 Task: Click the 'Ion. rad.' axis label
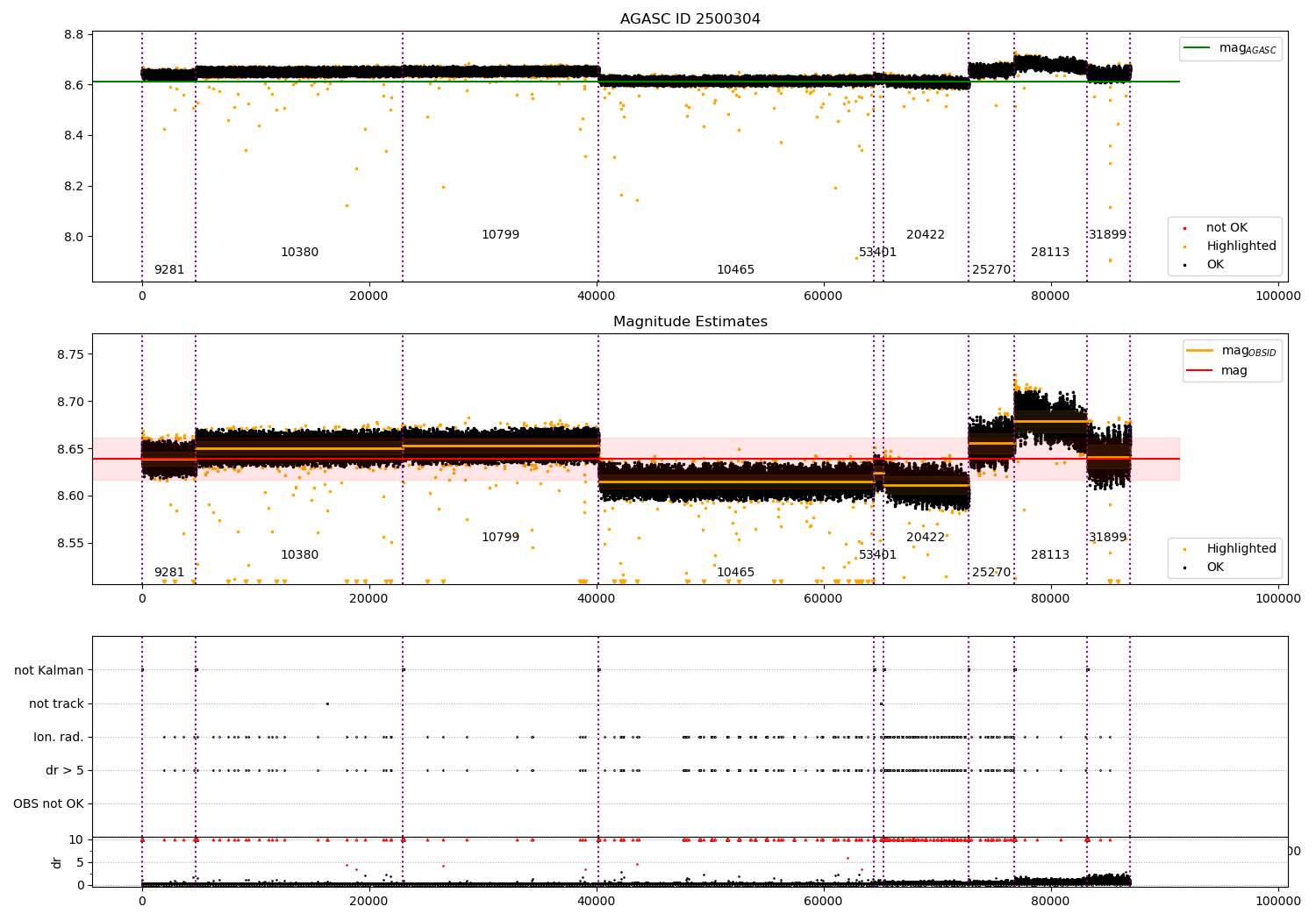59,738
